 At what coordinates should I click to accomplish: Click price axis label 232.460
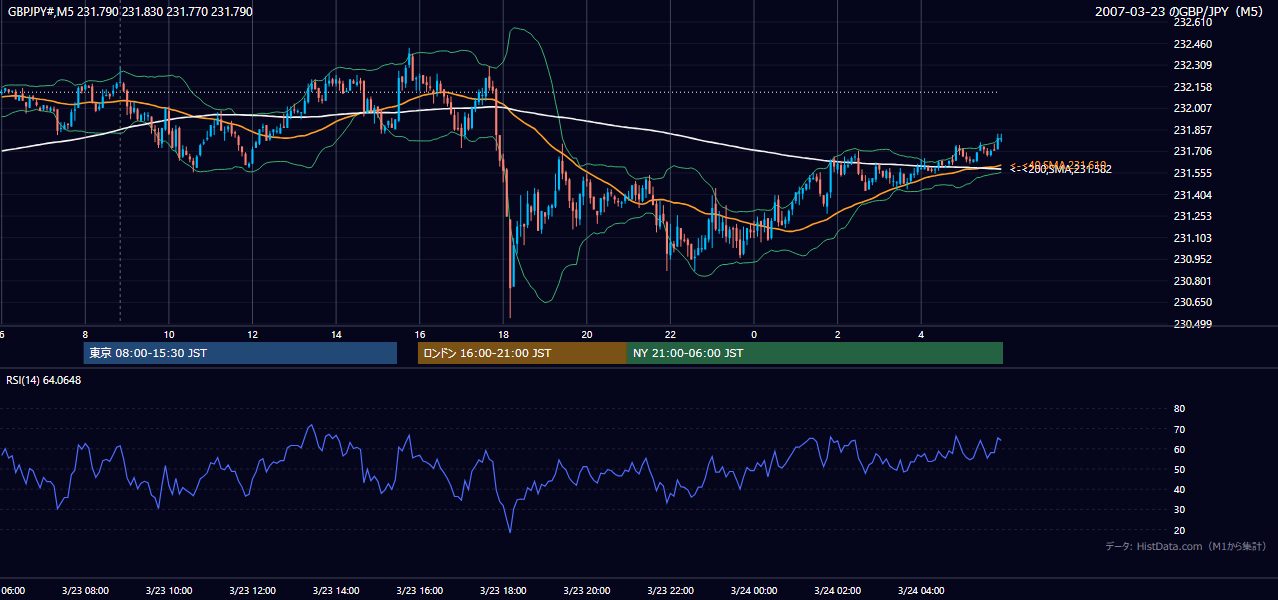[1192, 44]
